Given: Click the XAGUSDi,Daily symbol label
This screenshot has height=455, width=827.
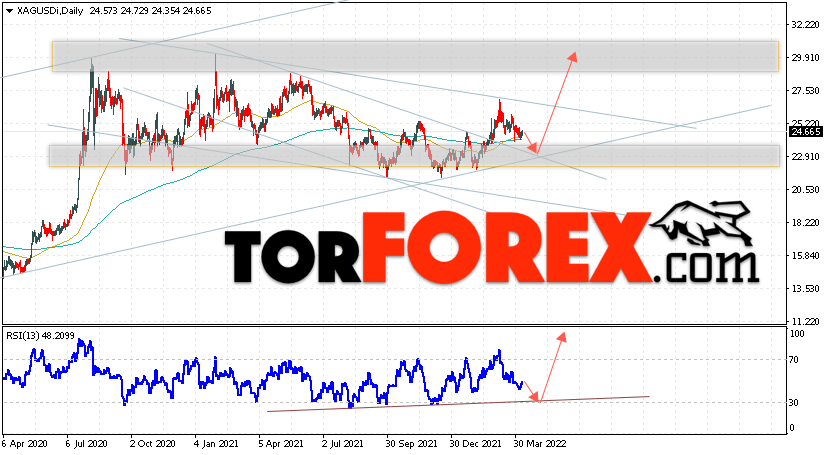Looking at the screenshot, I should click(x=50, y=11).
